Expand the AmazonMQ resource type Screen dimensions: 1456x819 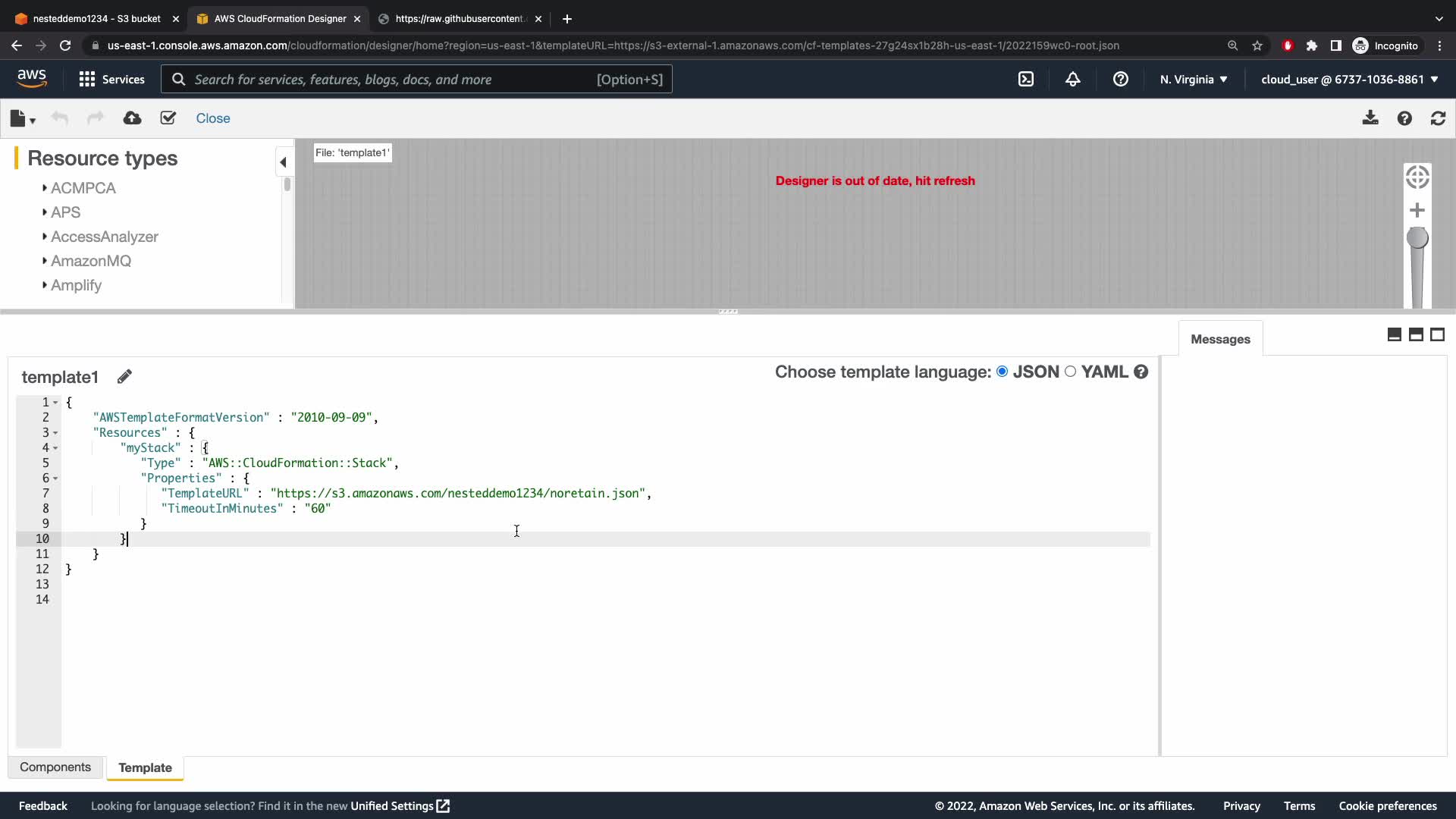point(90,261)
